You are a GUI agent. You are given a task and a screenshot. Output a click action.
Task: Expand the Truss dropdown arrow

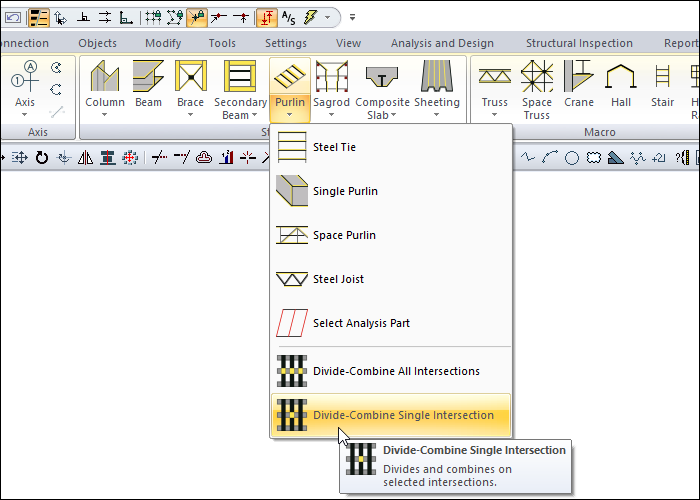coord(495,115)
